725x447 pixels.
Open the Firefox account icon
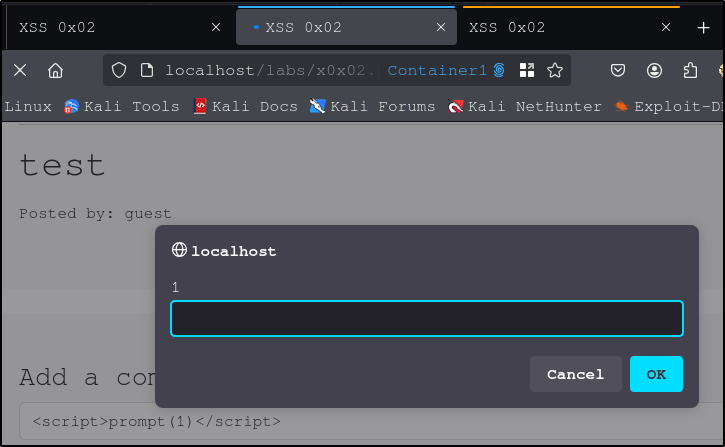tap(654, 70)
